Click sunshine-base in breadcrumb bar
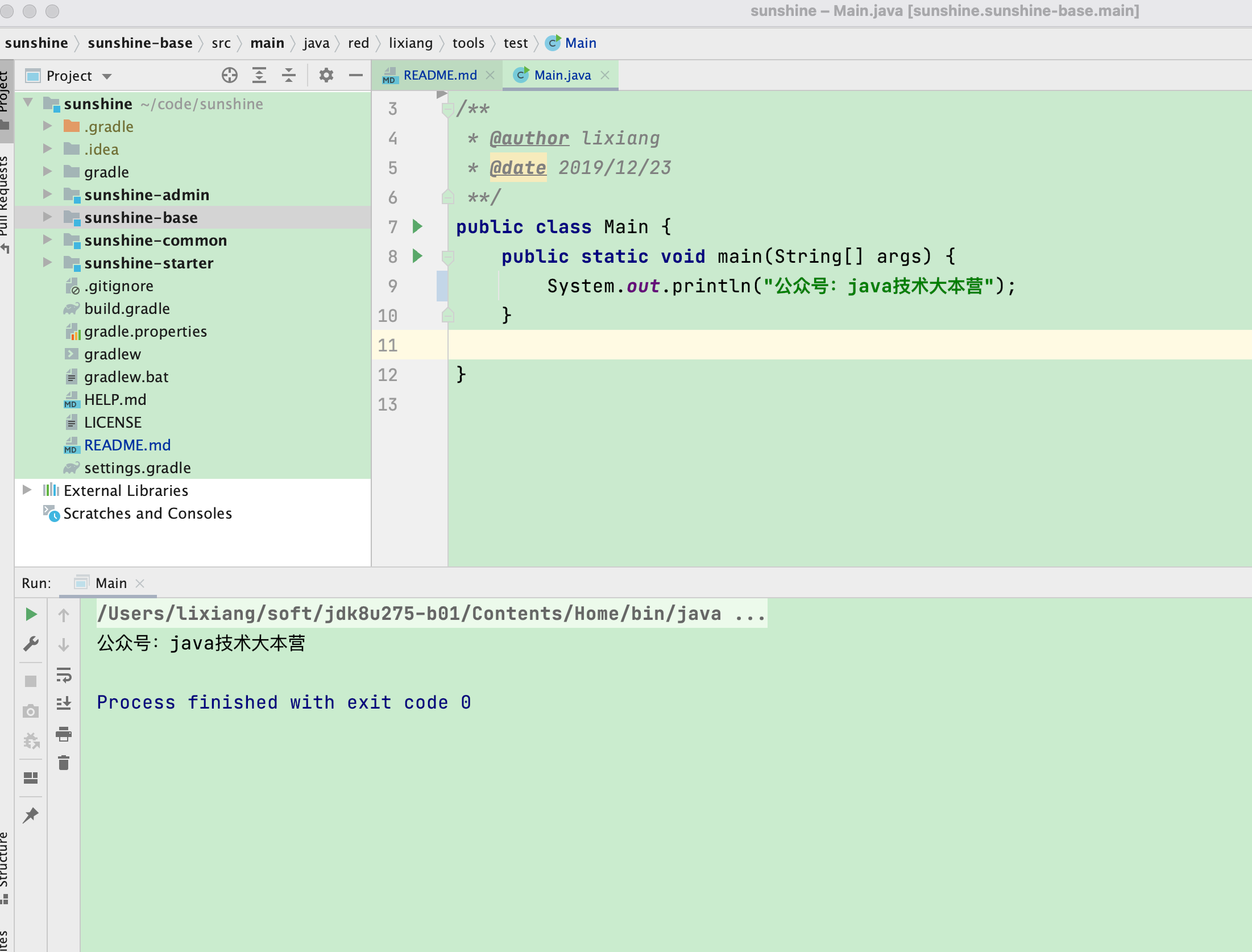Screen dimensions: 1252x952 (x=140, y=43)
